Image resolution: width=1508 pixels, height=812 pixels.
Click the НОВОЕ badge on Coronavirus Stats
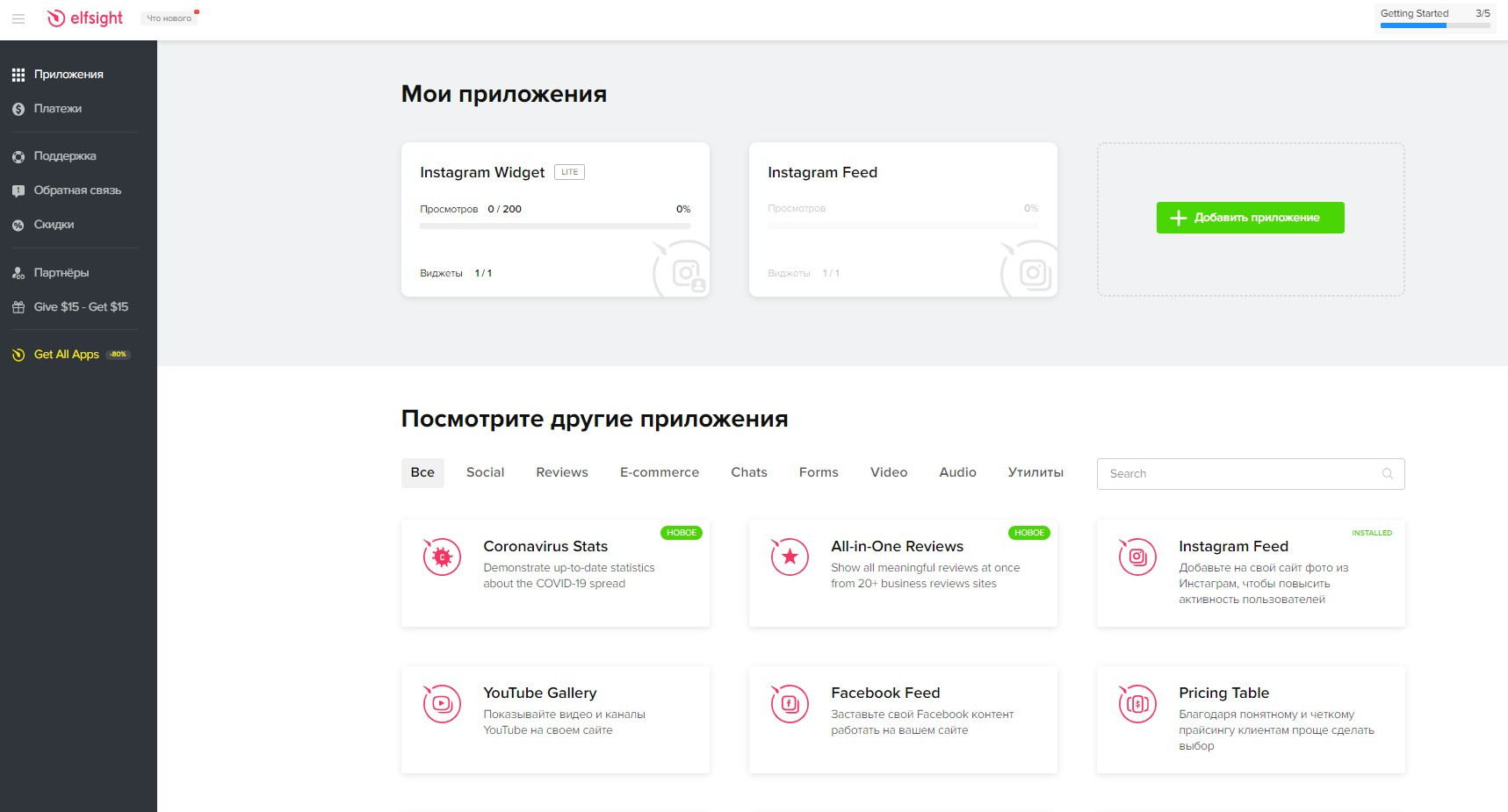click(682, 533)
